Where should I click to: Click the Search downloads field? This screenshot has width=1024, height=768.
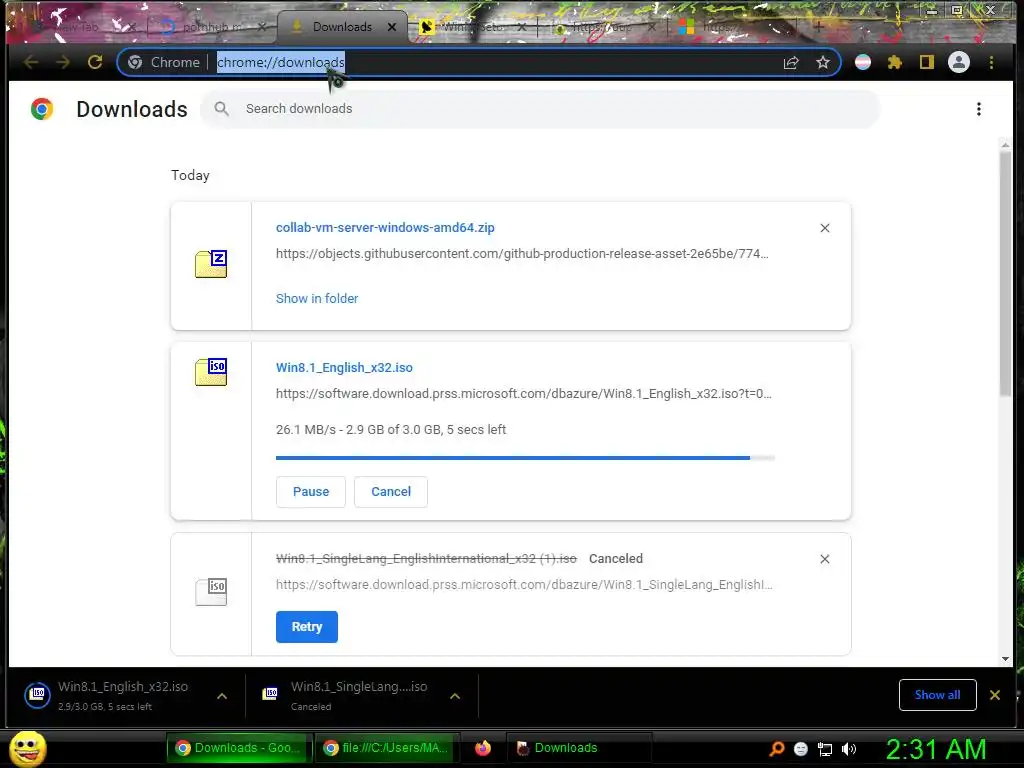click(x=541, y=108)
